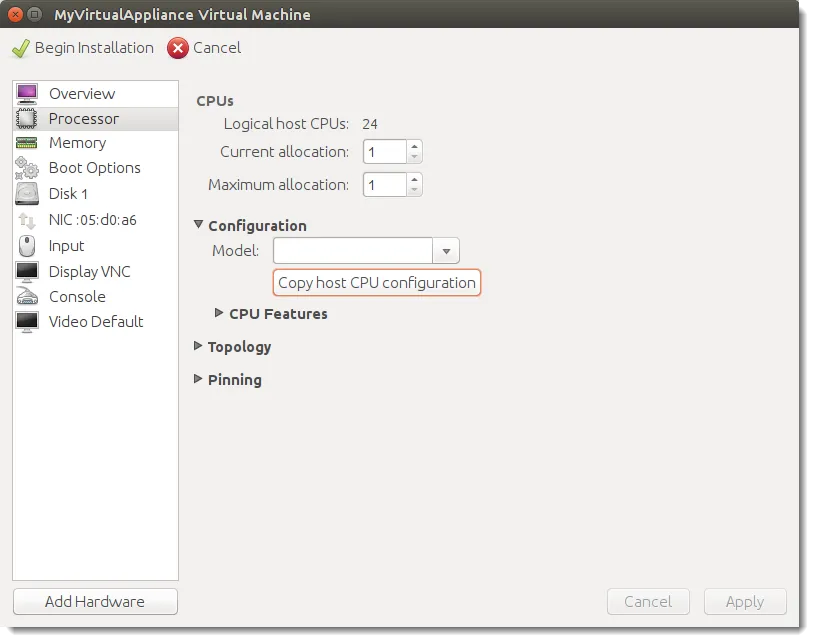The height and width of the screenshot is (642, 814).
Task: Click the Maximum allocation number field
Action: pyautogui.click(x=385, y=185)
